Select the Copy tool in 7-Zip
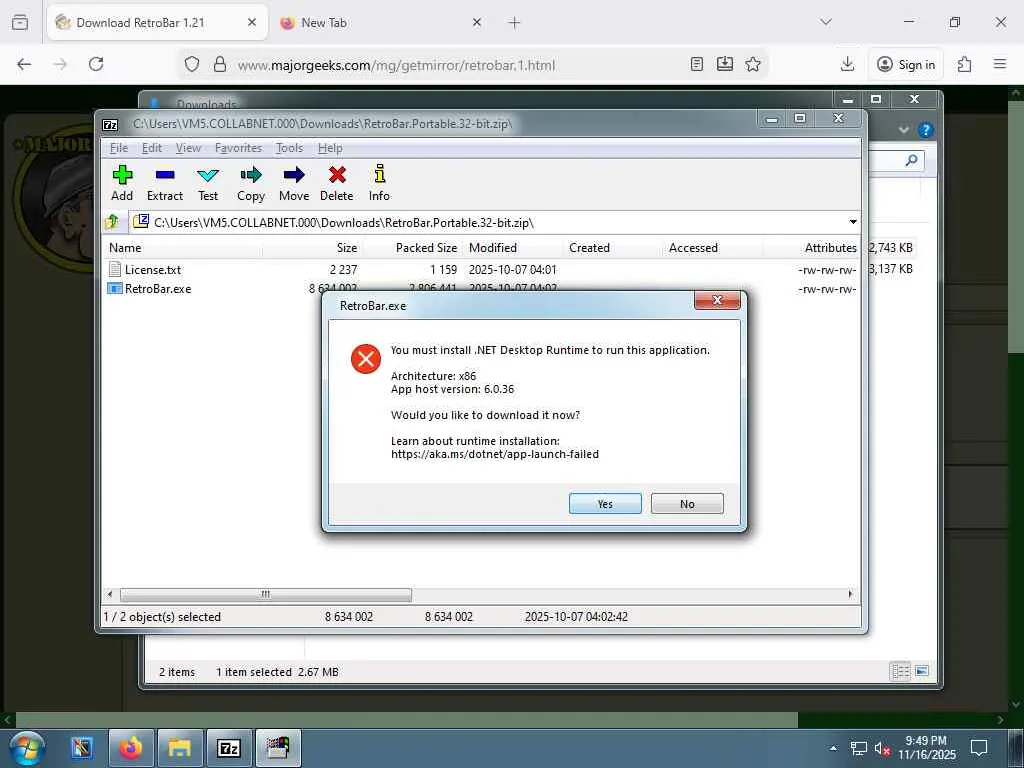The height and width of the screenshot is (768, 1024). click(251, 184)
